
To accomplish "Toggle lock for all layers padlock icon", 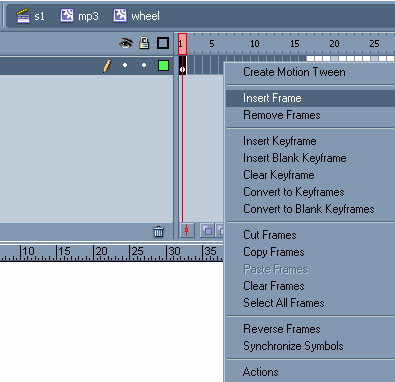I will [144, 43].
